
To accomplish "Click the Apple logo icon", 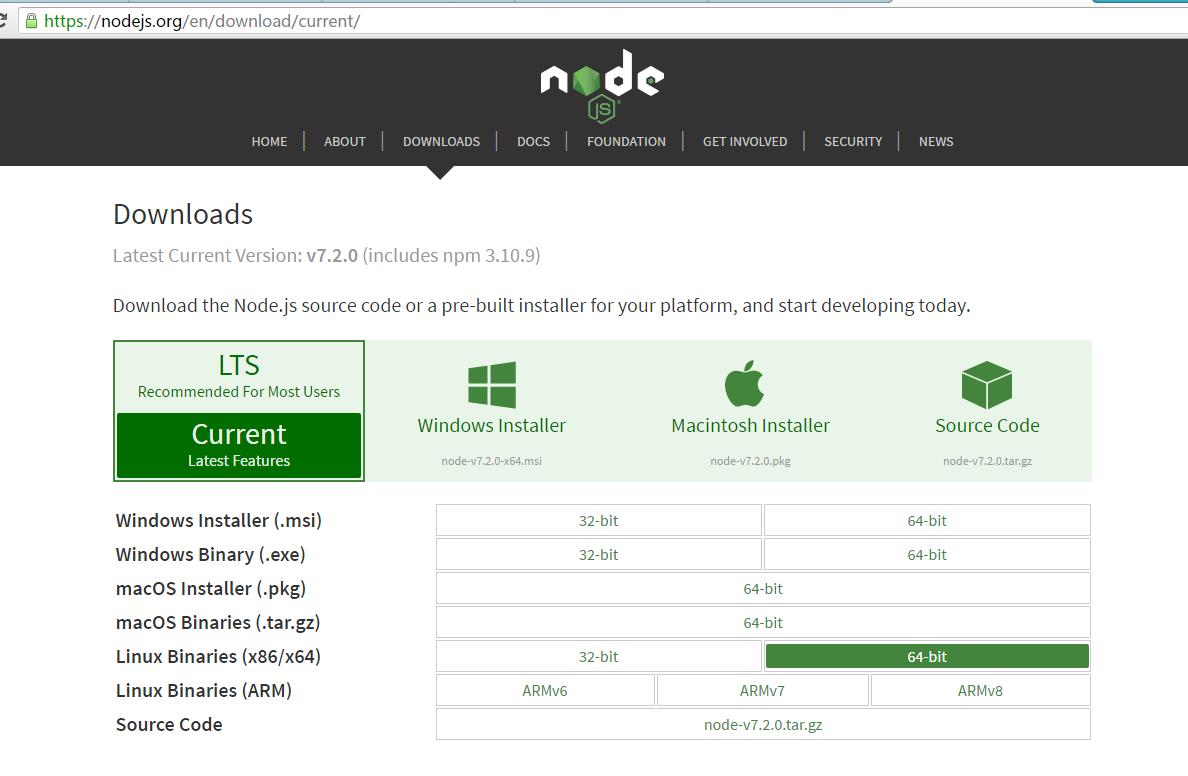I will click(x=744, y=383).
